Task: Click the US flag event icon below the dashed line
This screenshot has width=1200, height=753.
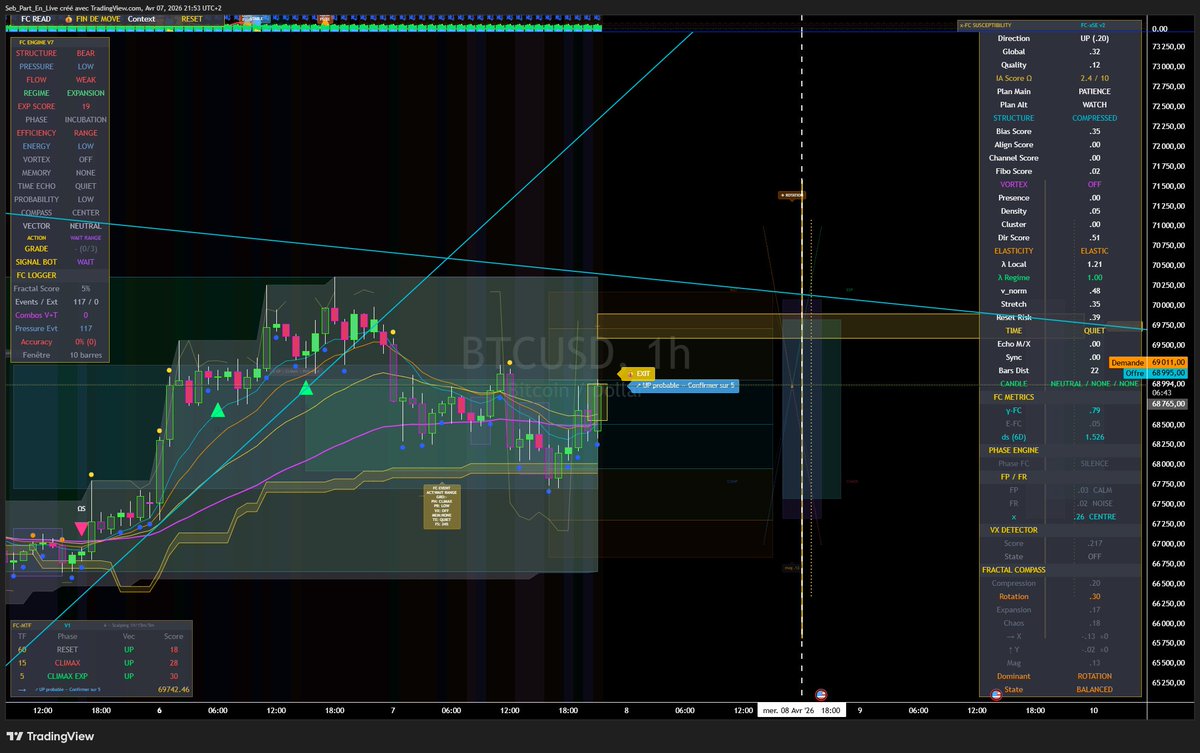Action: pos(821,694)
